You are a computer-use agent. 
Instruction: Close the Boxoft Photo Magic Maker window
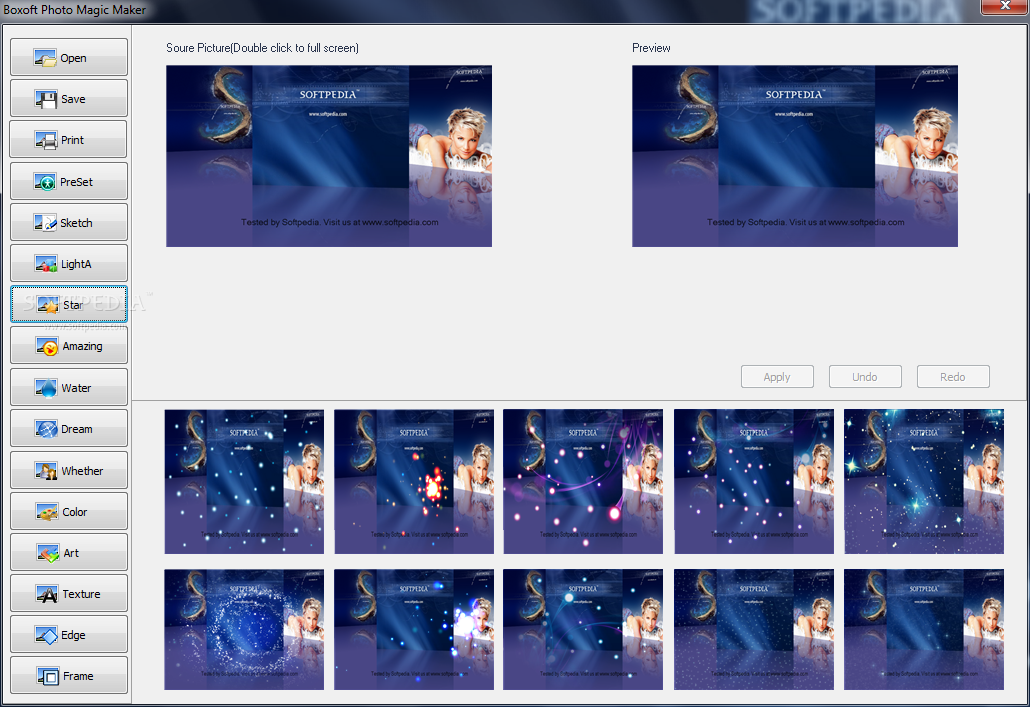1004,6
